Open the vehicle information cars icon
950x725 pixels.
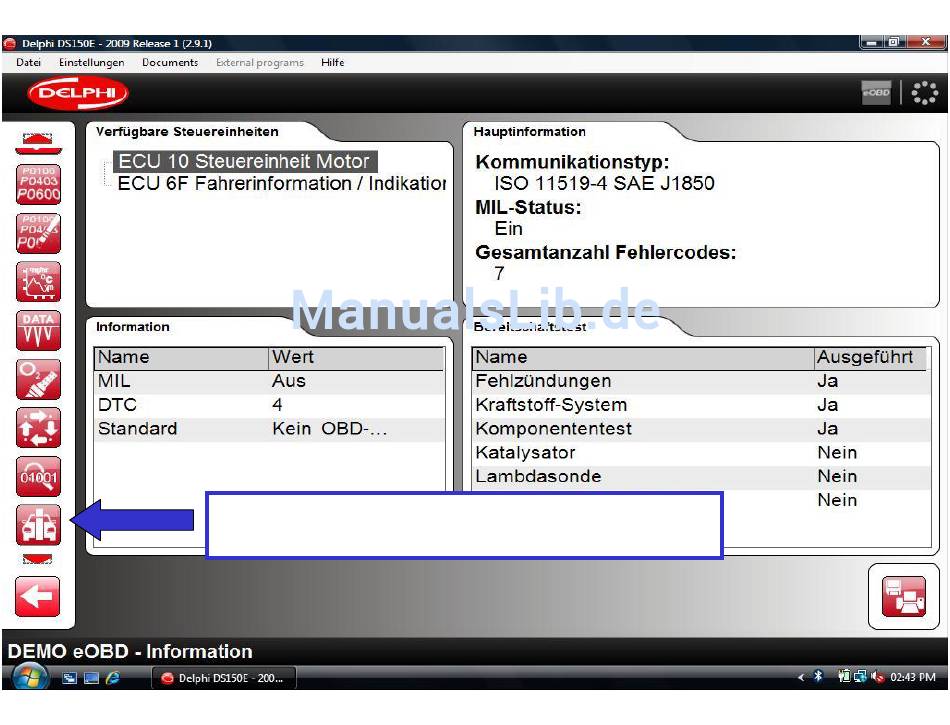point(38,525)
